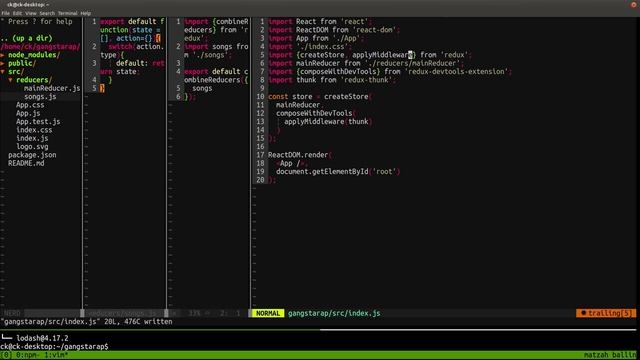Select tmux window 1:vim*
This screenshot has height=360, width=640.
(x=56, y=355)
